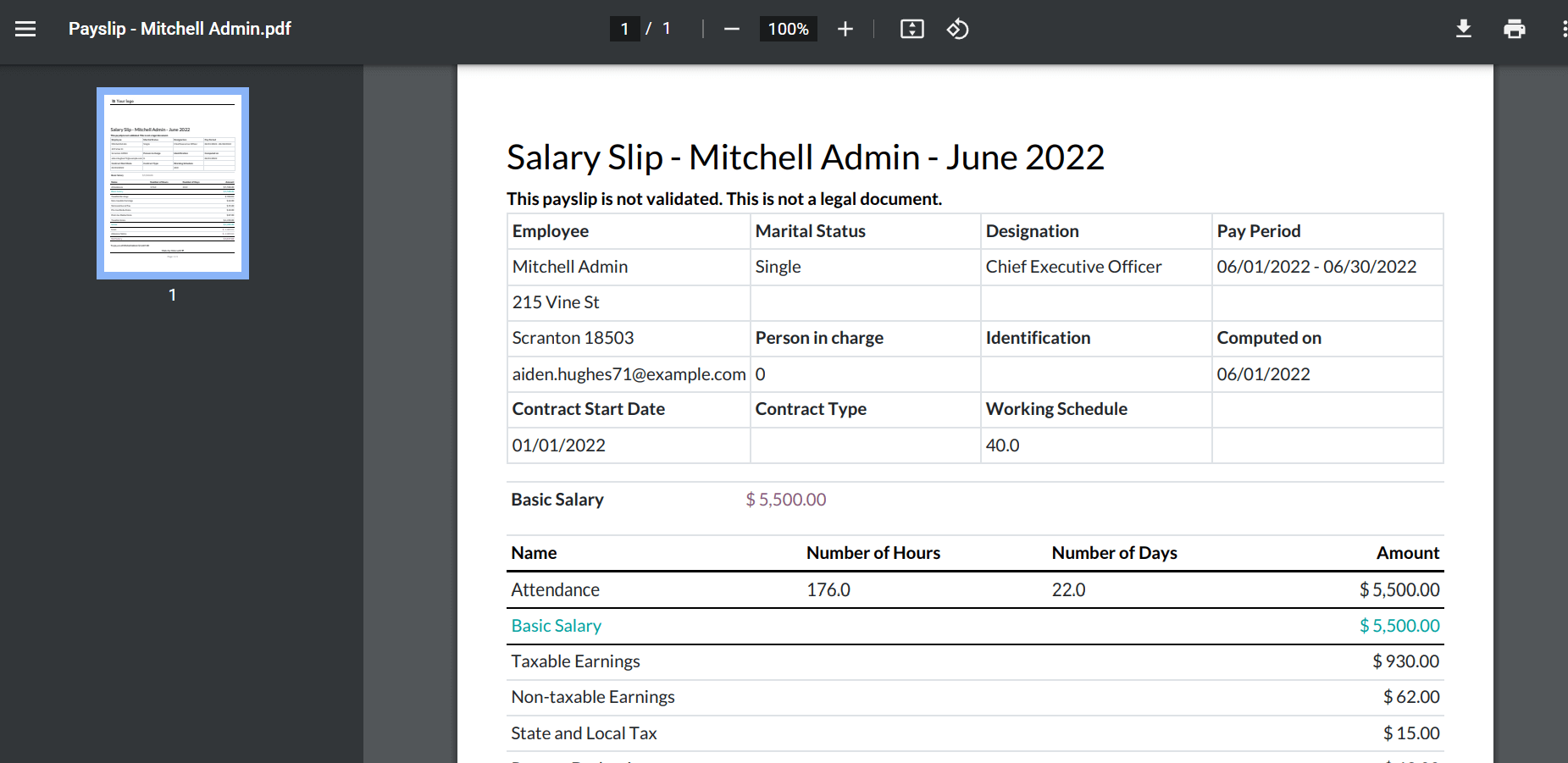This screenshot has height=763, width=1568.
Task: Click the teal $ 5,500.00 amount
Action: (x=1399, y=626)
